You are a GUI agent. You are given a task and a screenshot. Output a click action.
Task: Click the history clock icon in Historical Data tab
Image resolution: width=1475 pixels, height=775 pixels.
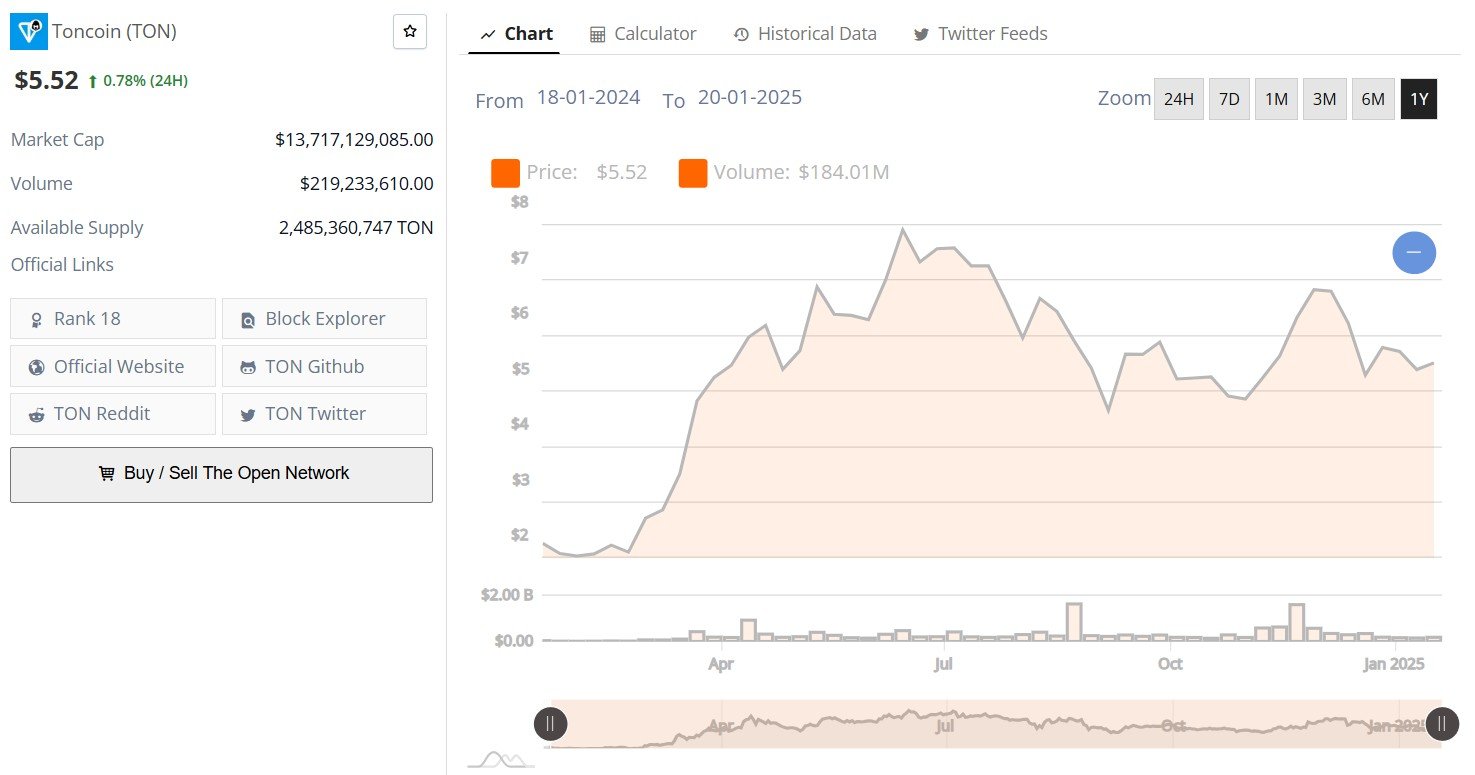[x=741, y=35]
